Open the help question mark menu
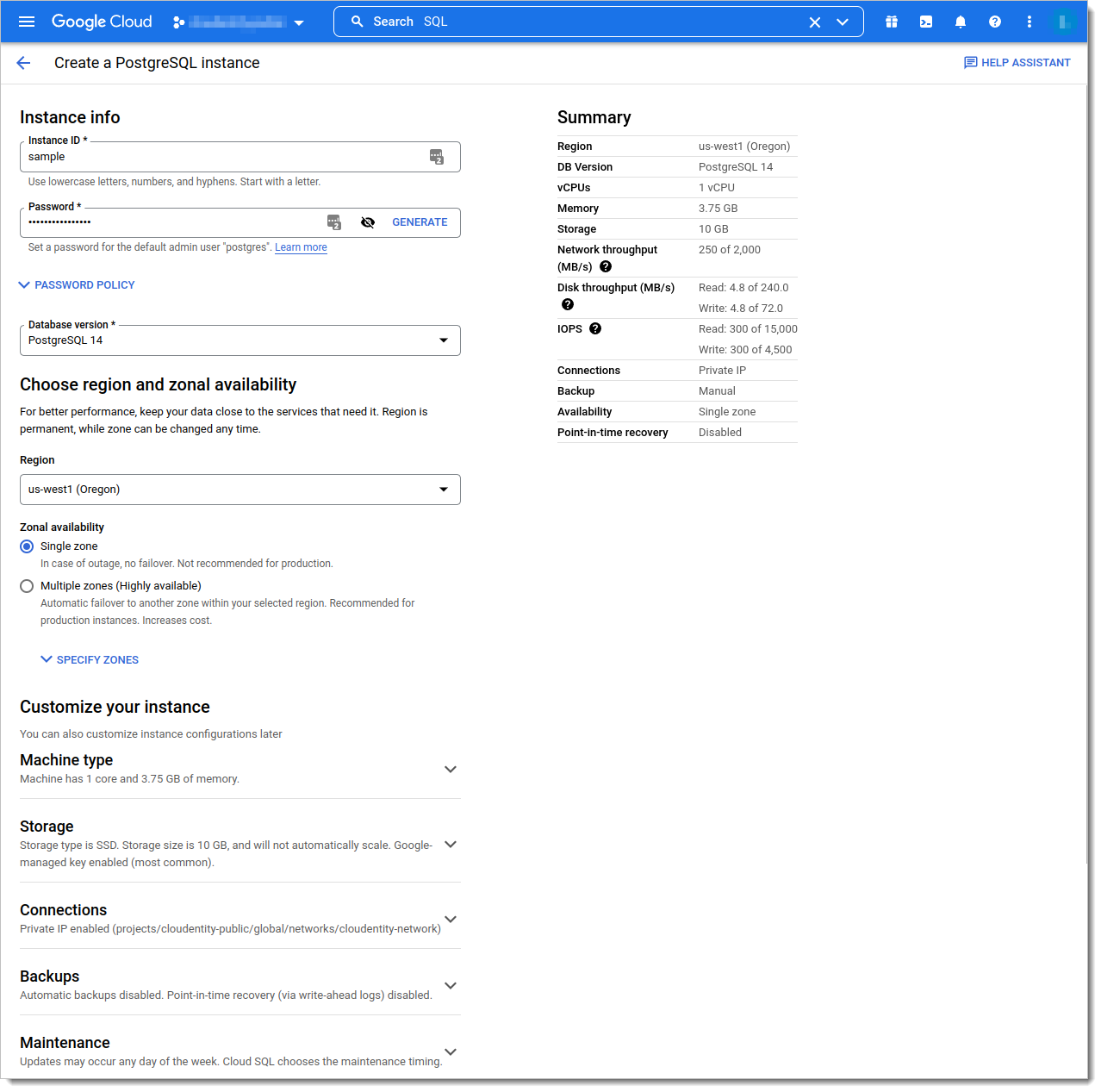This screenshot has height=1092, width=1101. pos(995,22)
